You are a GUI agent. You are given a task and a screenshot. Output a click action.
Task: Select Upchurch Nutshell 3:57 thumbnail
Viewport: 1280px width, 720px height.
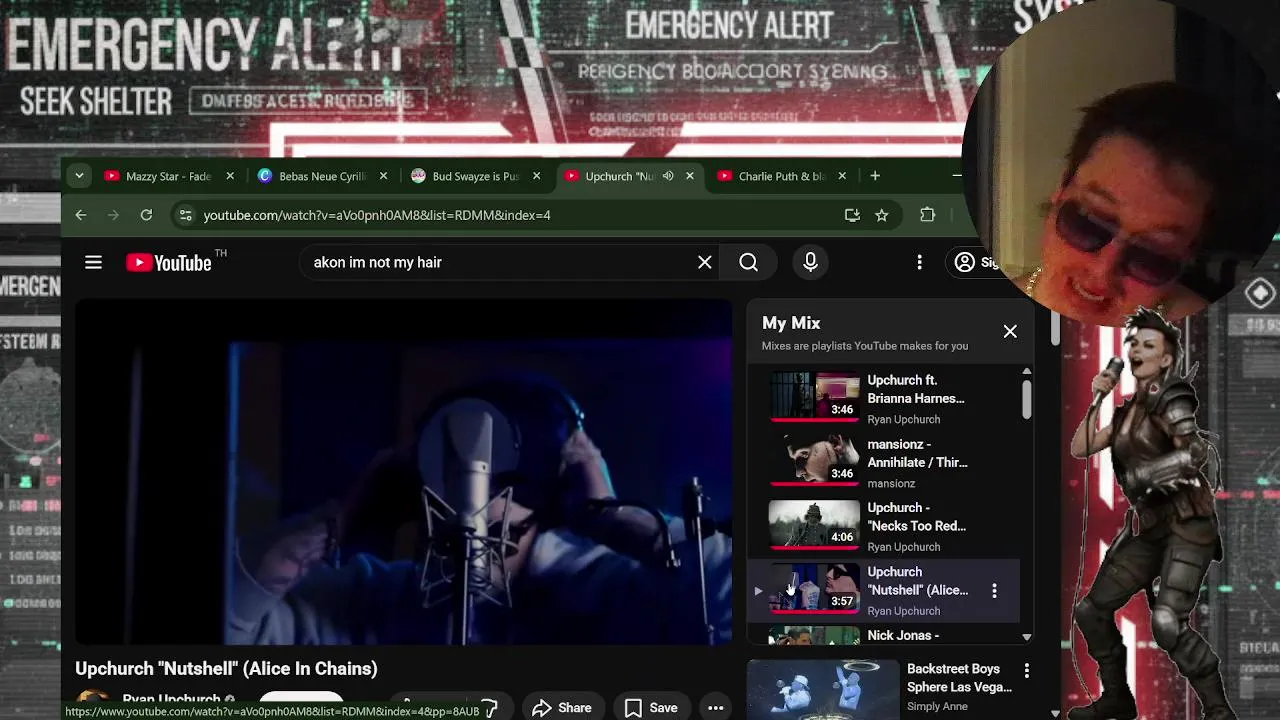[x=814, y=590]
